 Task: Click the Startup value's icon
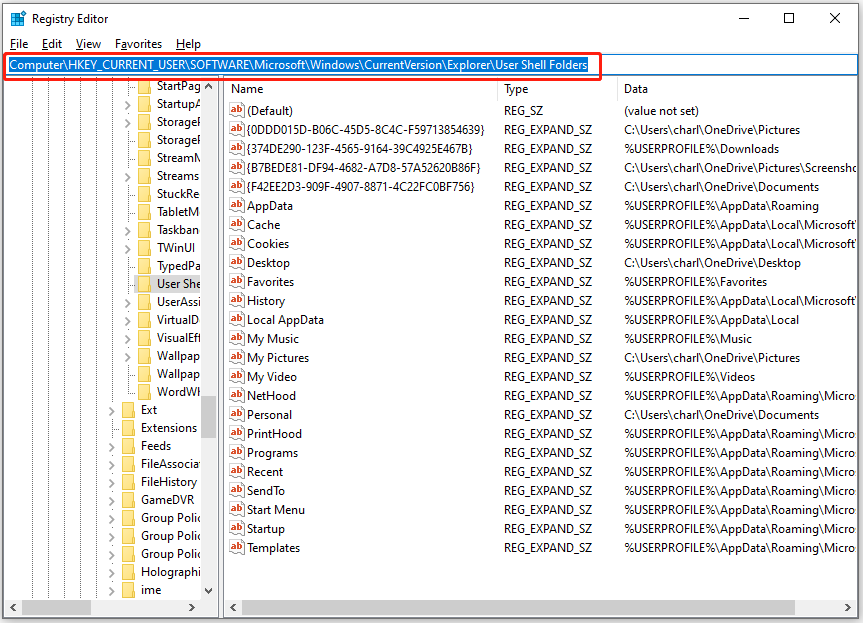point(237,529)
